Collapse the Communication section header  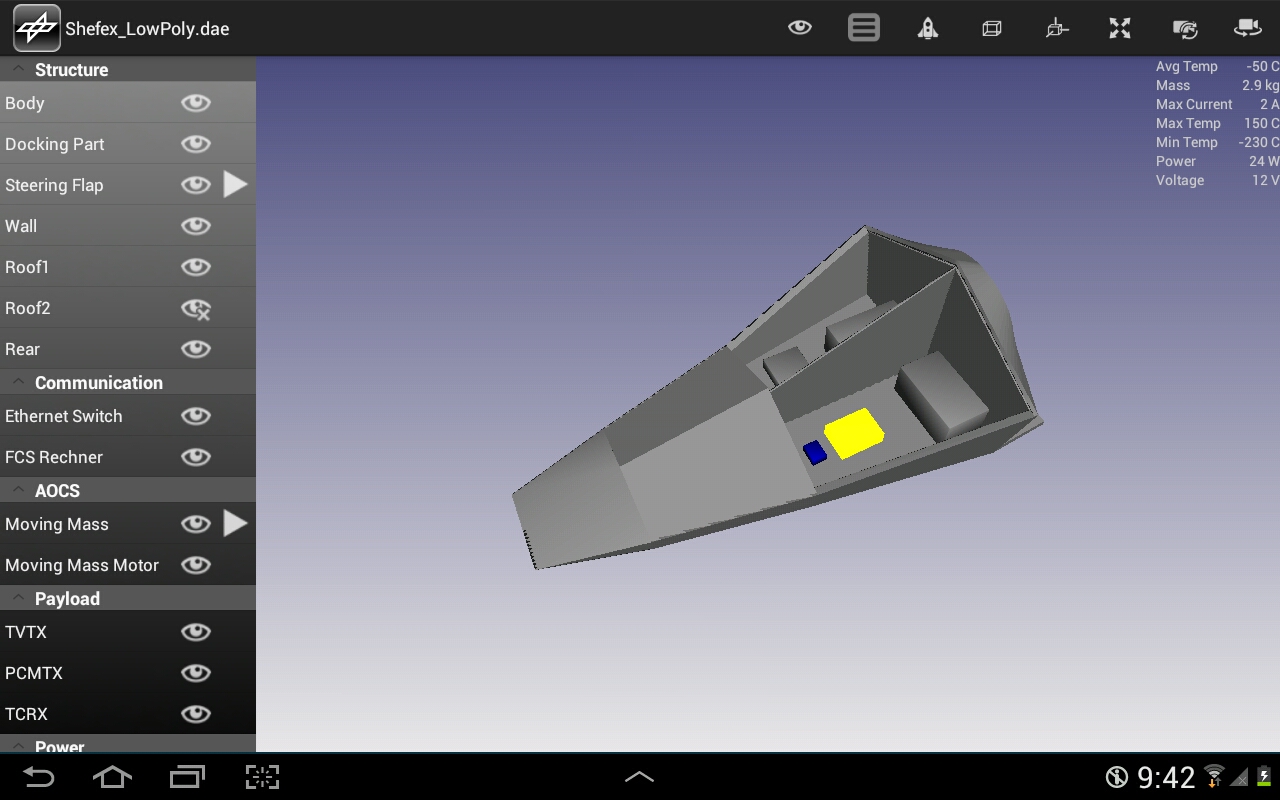20,383
